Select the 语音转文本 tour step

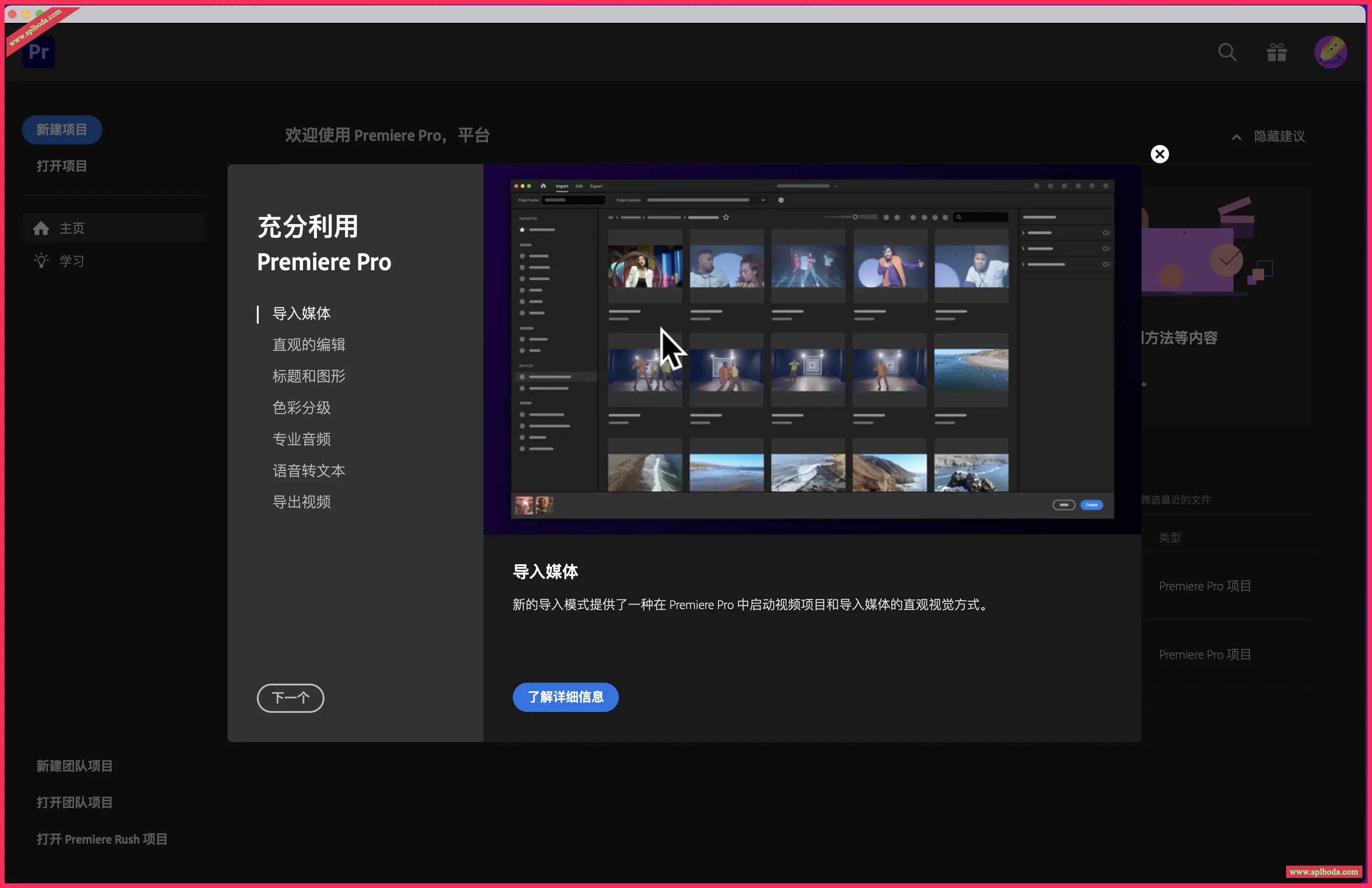pyautogui.click(x=309, y=471)
